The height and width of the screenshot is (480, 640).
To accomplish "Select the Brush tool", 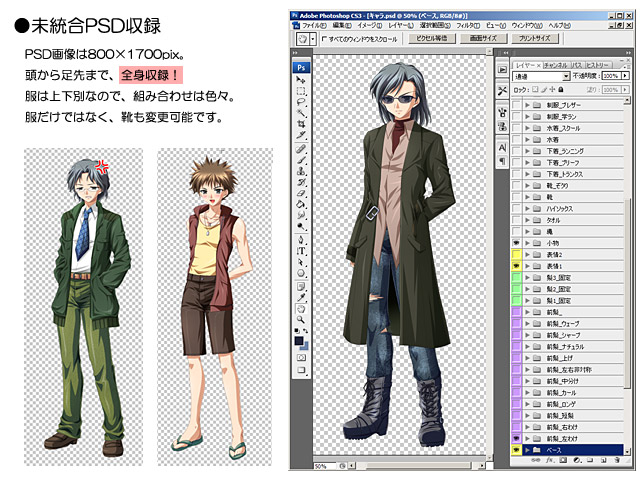I will coord(301,160).
